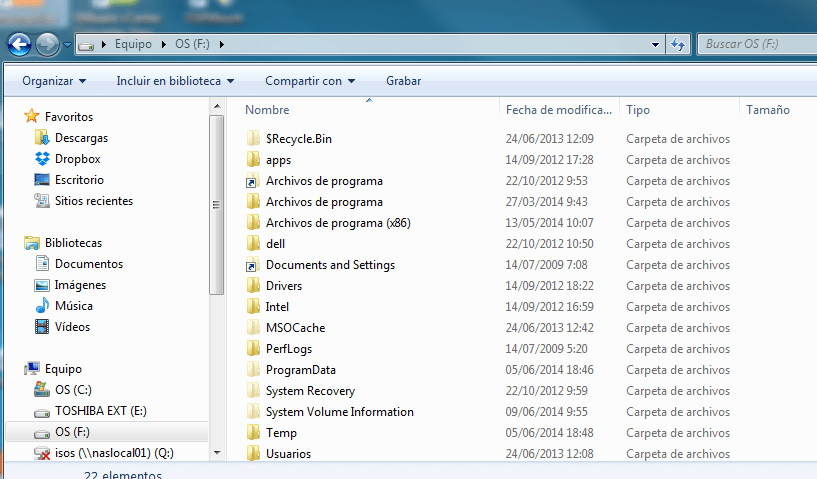Select the MSOCache folder
817x479 pixels.
(x=295, y=328)
